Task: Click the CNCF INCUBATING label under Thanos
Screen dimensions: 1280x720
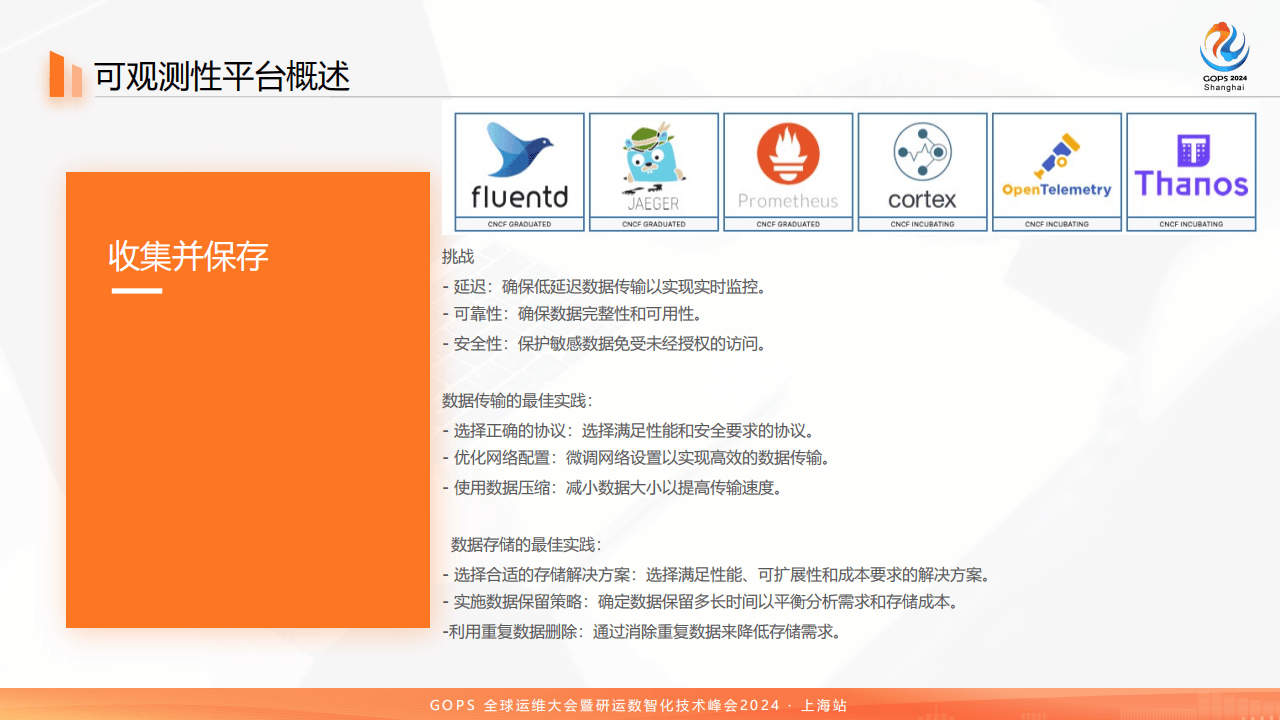Action: click(1191, 224)
